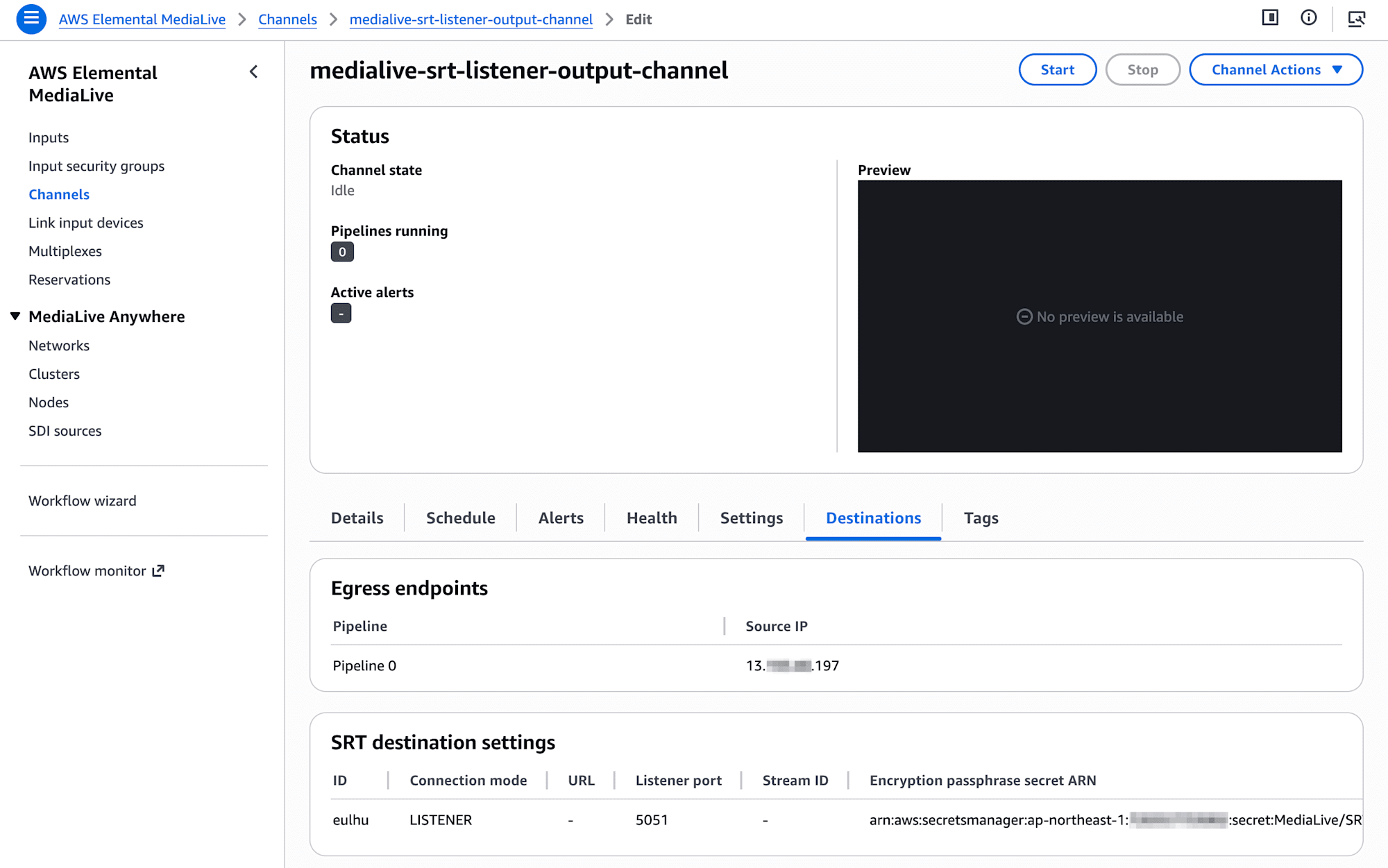Toggle the split panel icon in header

(1270, 18)
